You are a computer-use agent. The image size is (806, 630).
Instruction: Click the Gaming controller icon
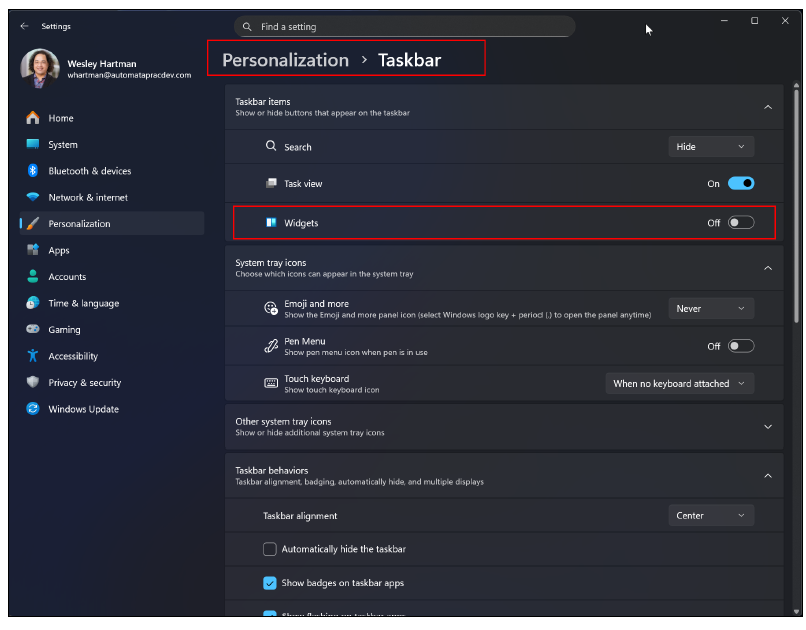coord(33,329)
